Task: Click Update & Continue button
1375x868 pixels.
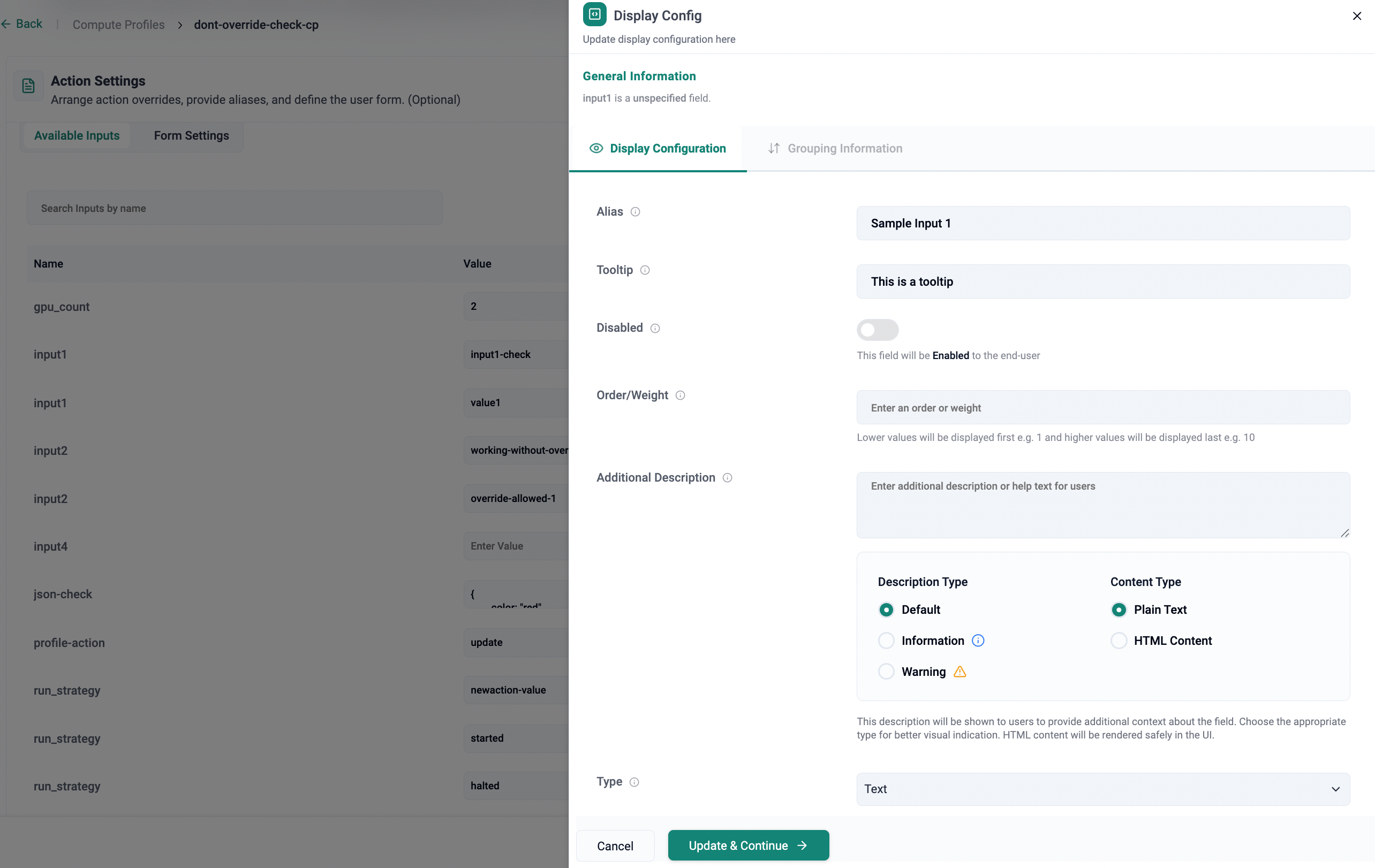Action: coord(748,845)
